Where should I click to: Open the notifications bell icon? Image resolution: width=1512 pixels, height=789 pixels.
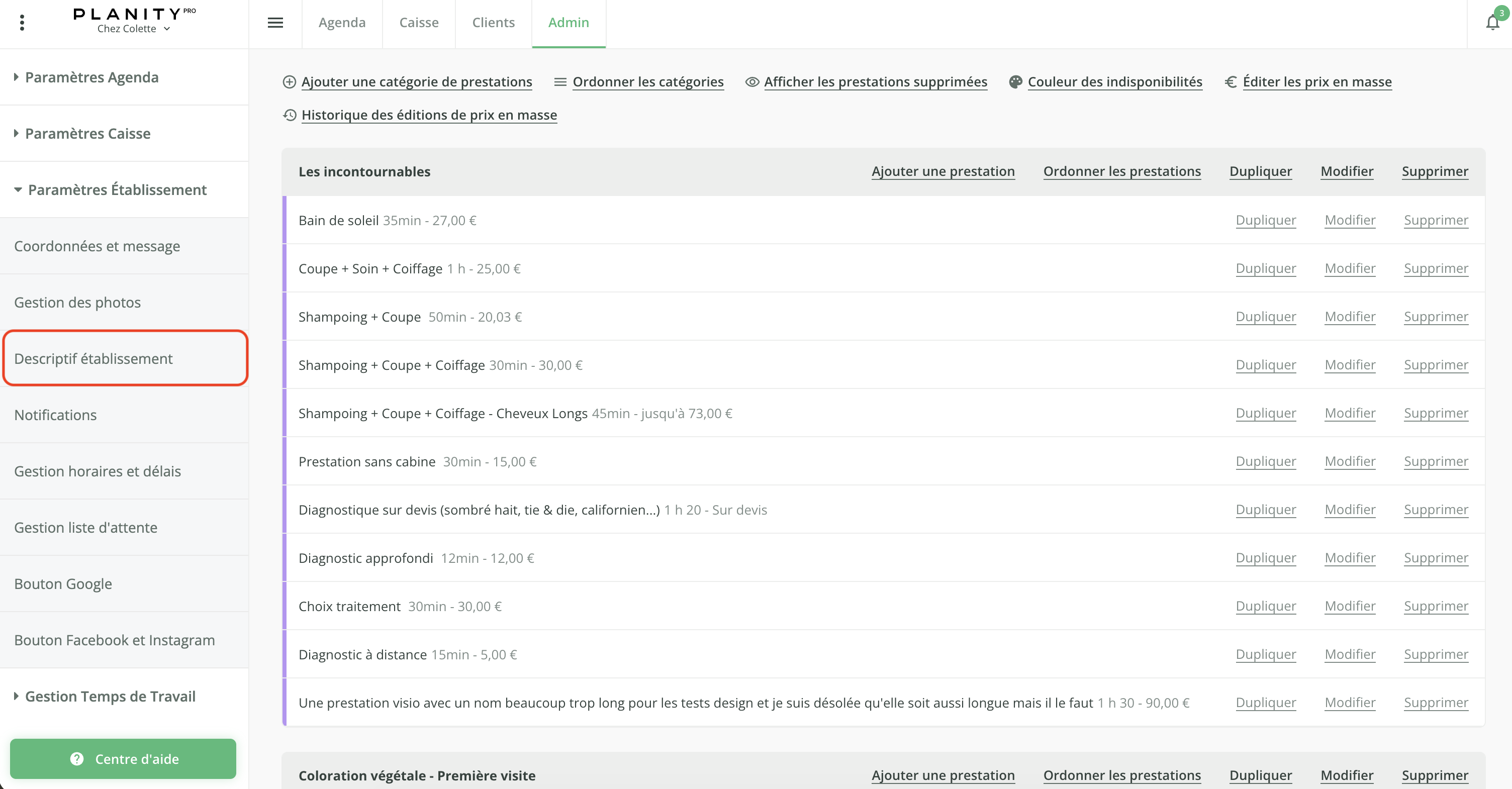[x=1492, y=23]
